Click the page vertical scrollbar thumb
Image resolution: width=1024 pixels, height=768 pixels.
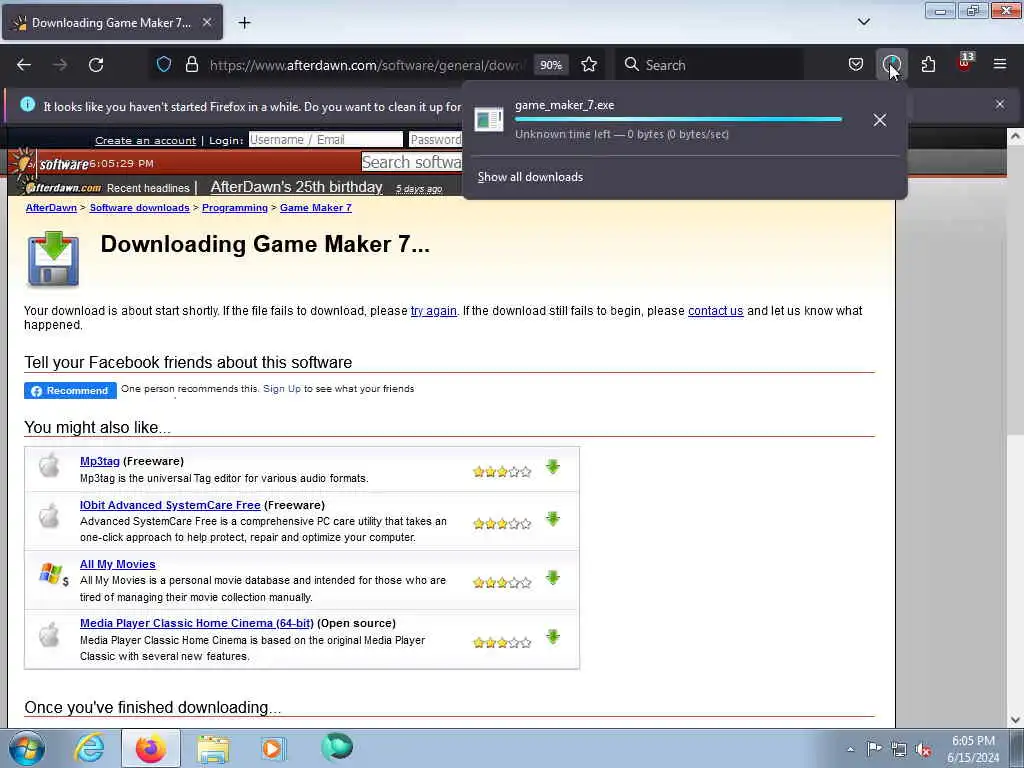tap(1015, 289)
